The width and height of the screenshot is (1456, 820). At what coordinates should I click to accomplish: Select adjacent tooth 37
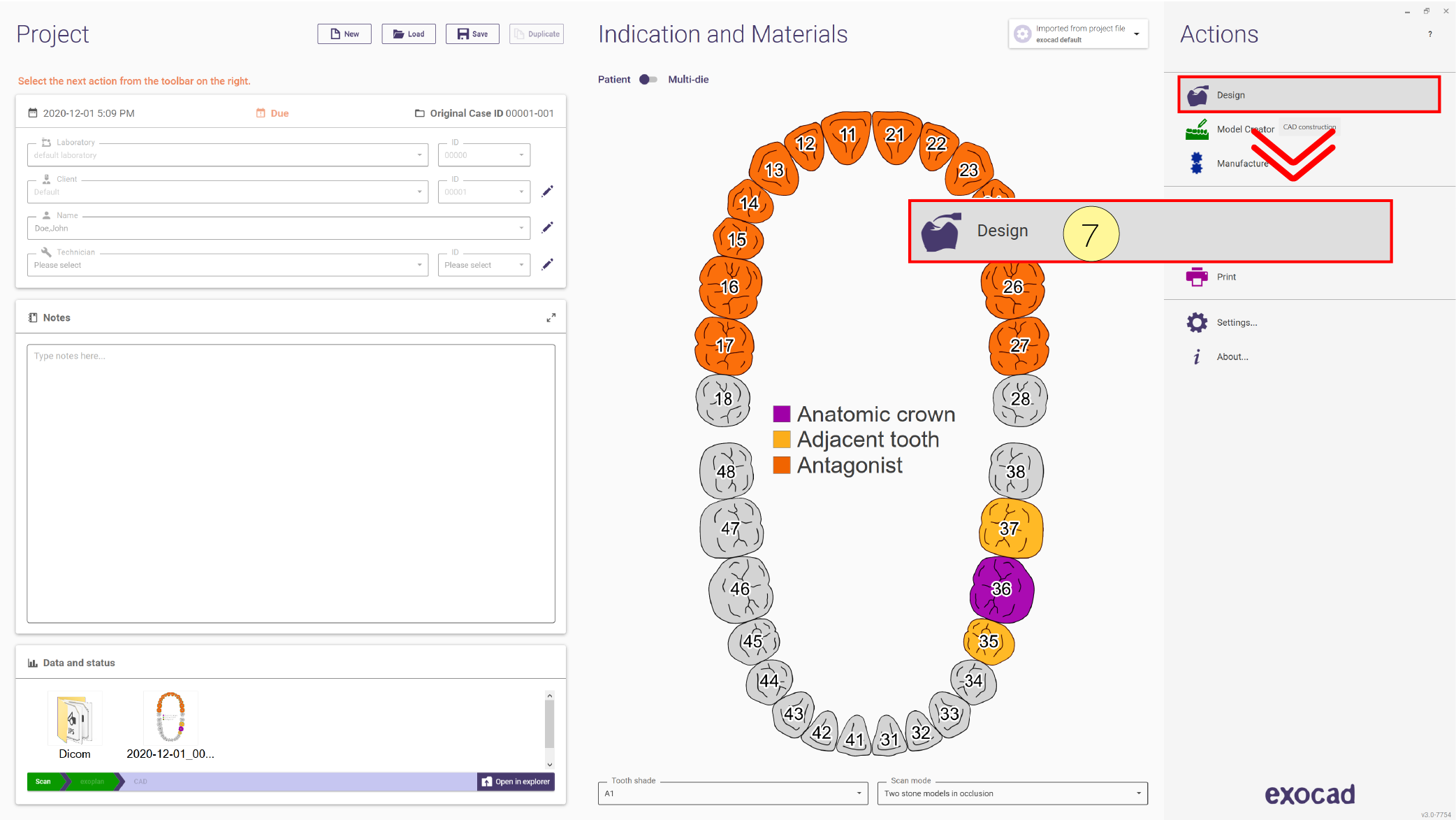(x=1010, y=528)
